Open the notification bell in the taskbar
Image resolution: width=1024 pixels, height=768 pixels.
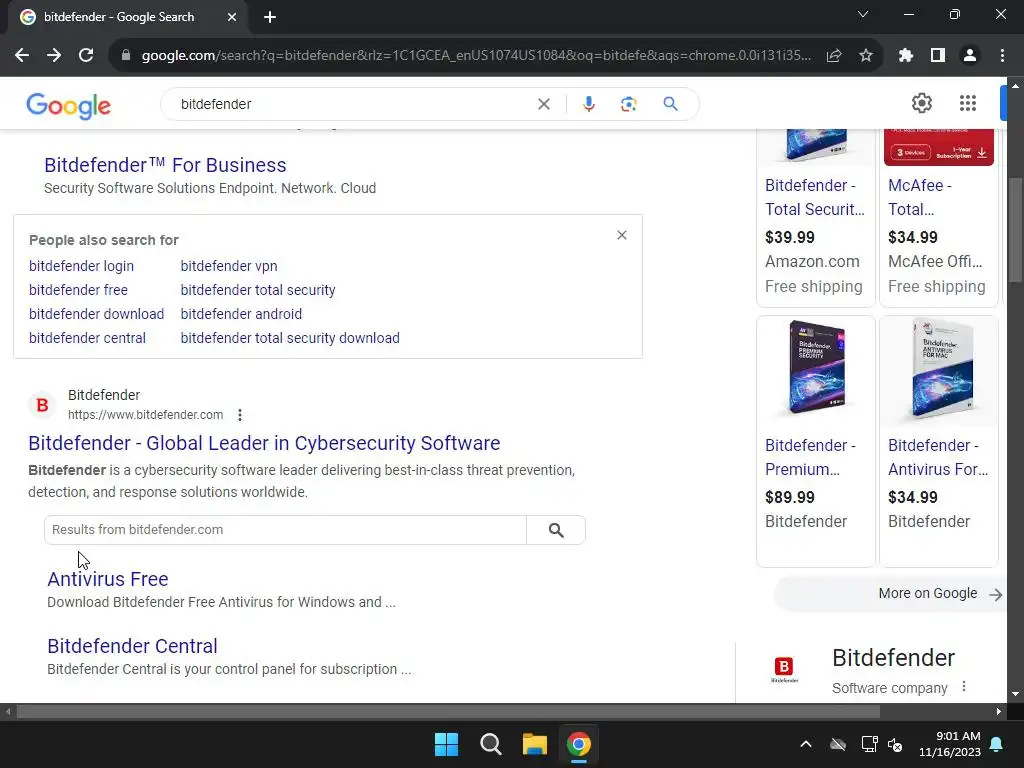pyautogui.click(x=997, y=744)
